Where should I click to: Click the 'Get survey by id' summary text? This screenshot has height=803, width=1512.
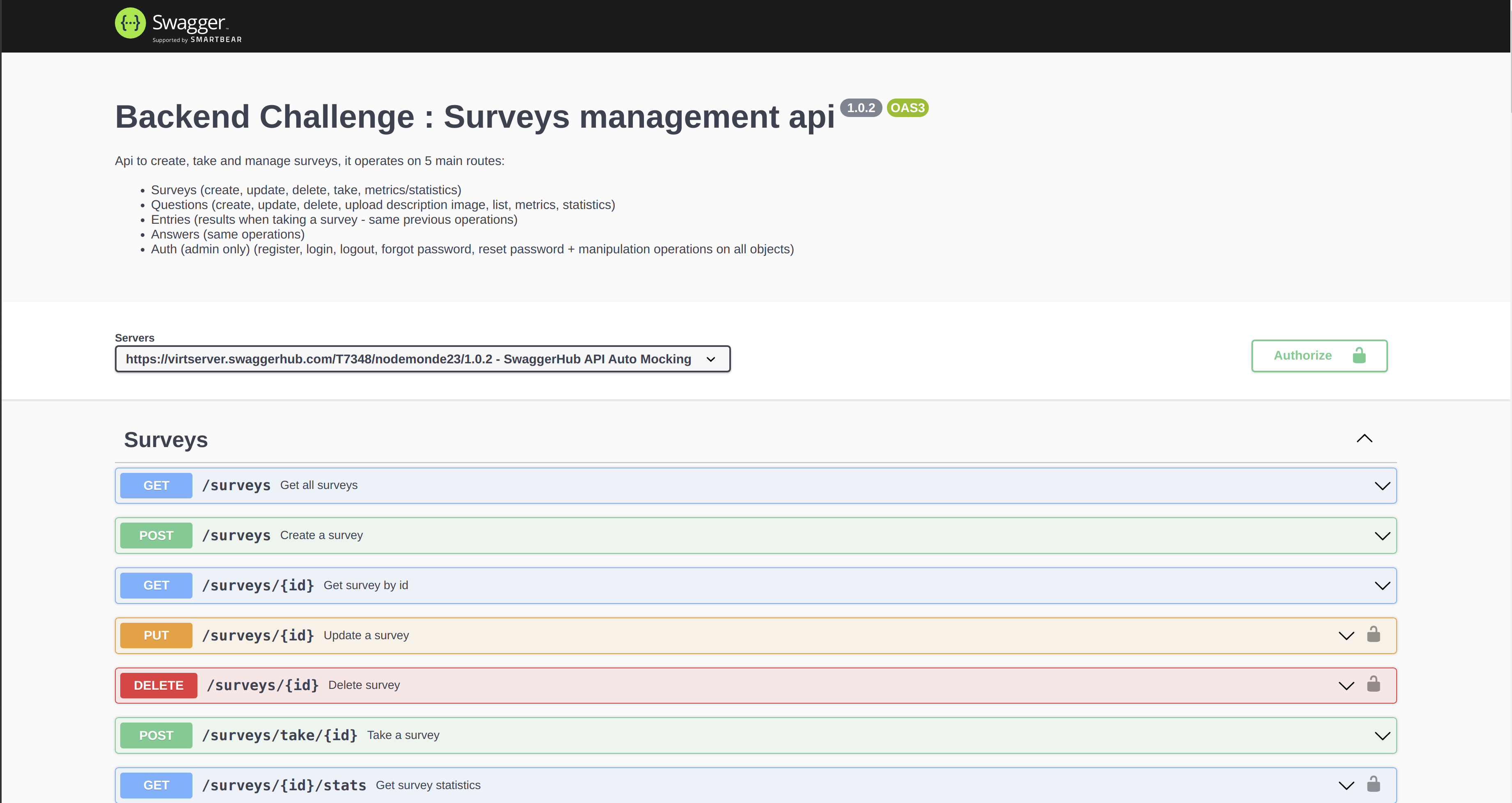[x=366, y=585]
